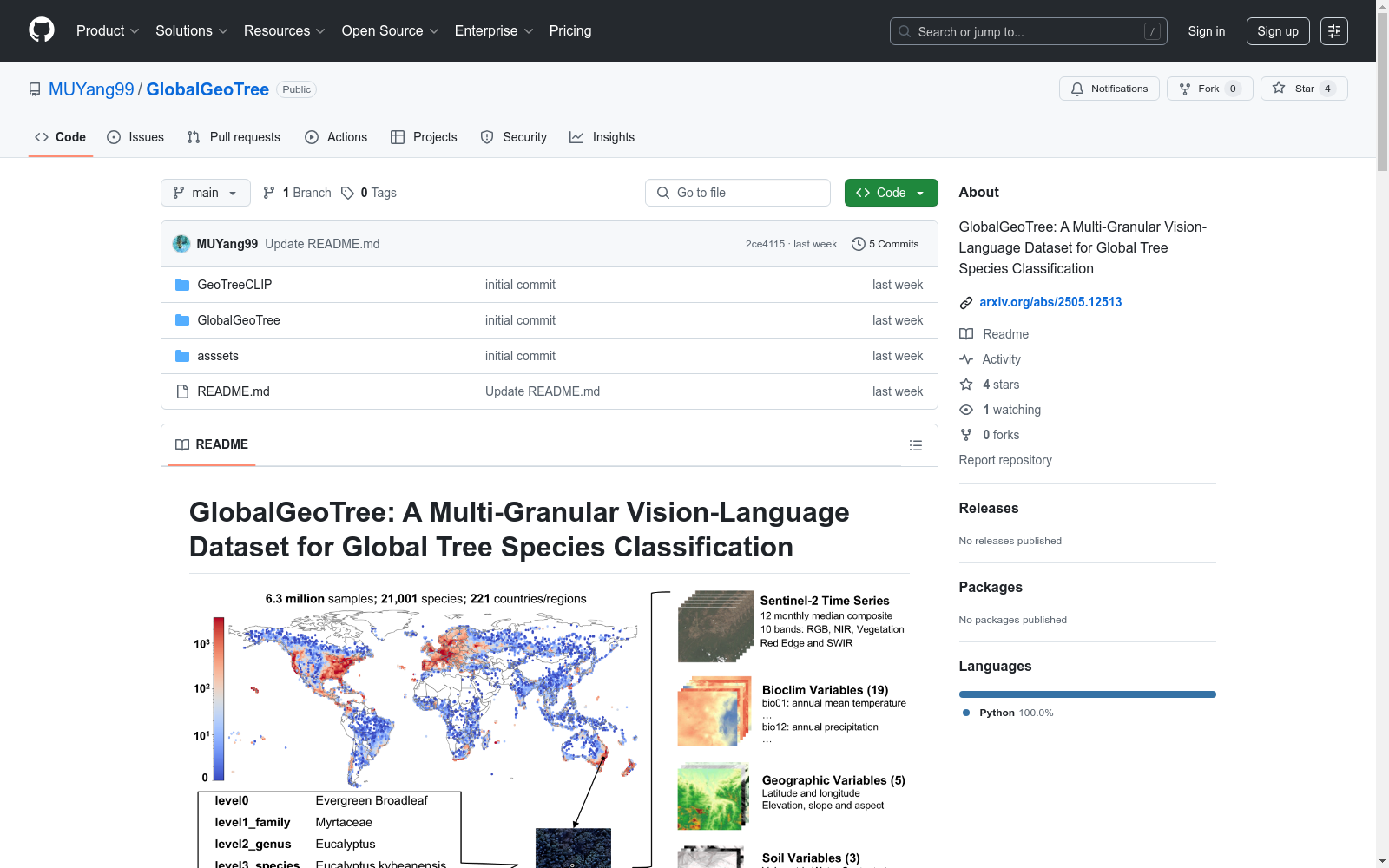Click the Go to file input
The image size is (1389, 868).
pos(738,193)
